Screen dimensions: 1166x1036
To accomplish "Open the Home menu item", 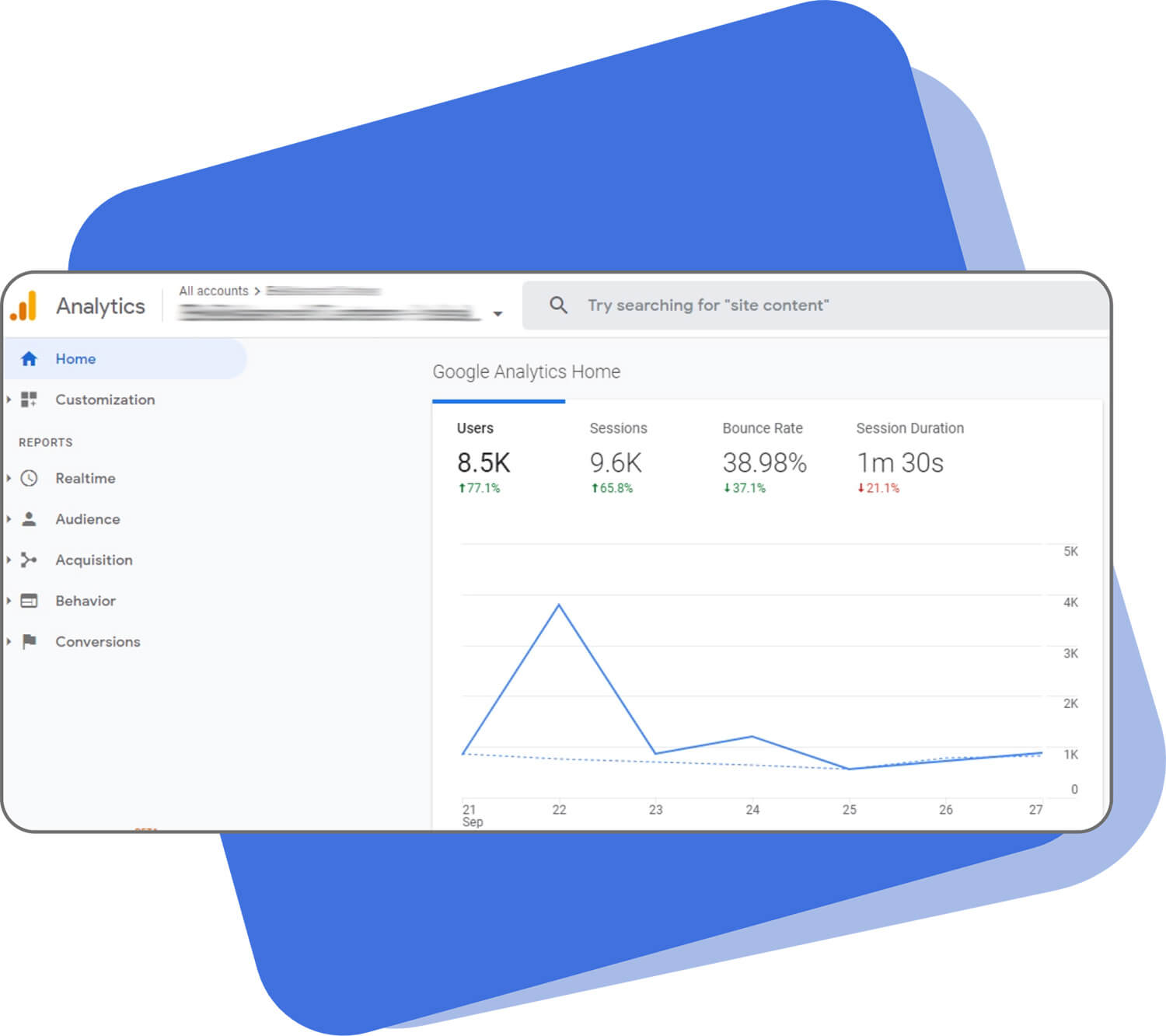I will 124,358.
